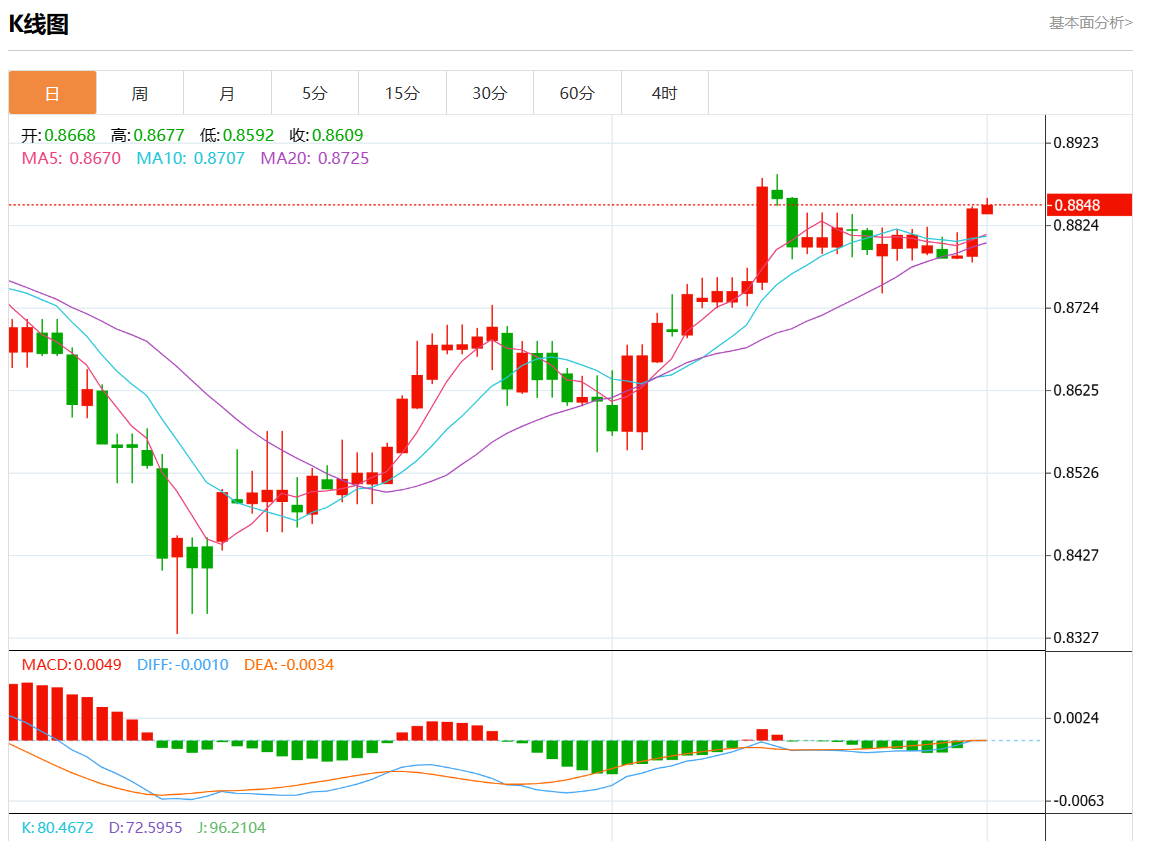Viewport: 1156px width, 841px height.
Task: Click the MA5 legend value
Action: tap(71, 158)
